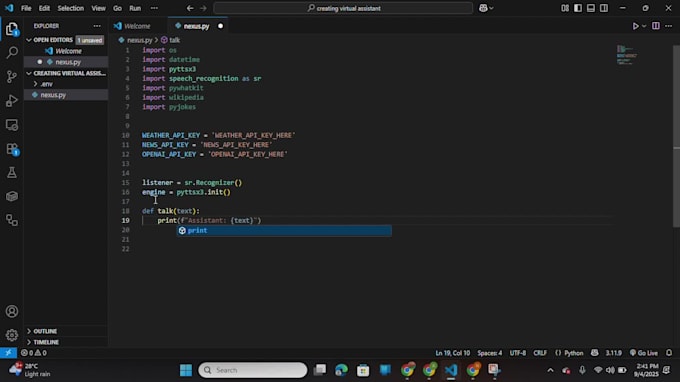
Task: Open volume control in system tray
Action: [610, 370]
